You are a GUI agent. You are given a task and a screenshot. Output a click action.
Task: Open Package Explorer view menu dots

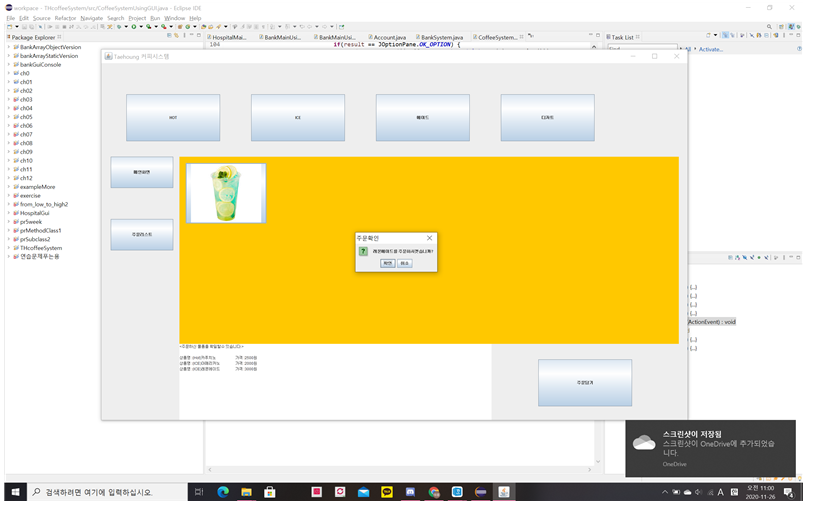(x=184, y=36)
